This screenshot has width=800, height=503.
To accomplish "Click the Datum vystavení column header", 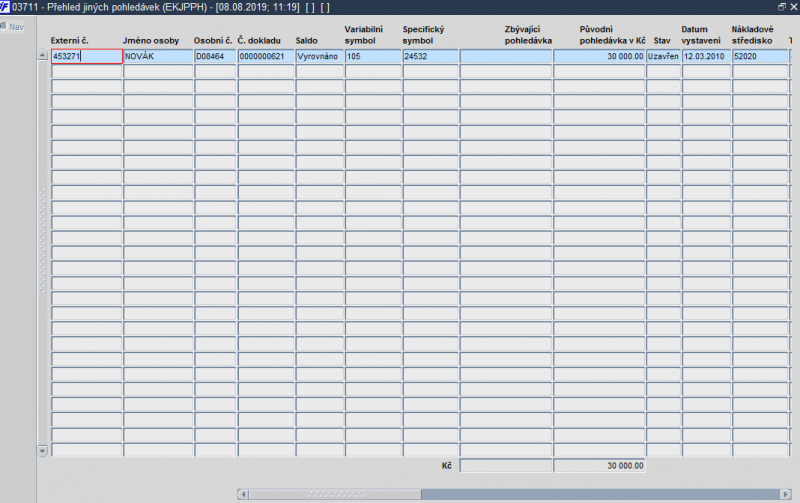I will pyautogui.click(x=701, y=35).
